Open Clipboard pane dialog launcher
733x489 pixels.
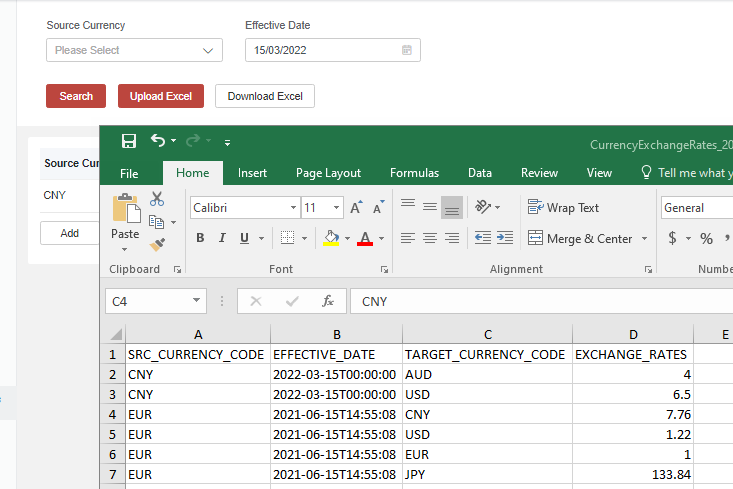pos(177,269)
